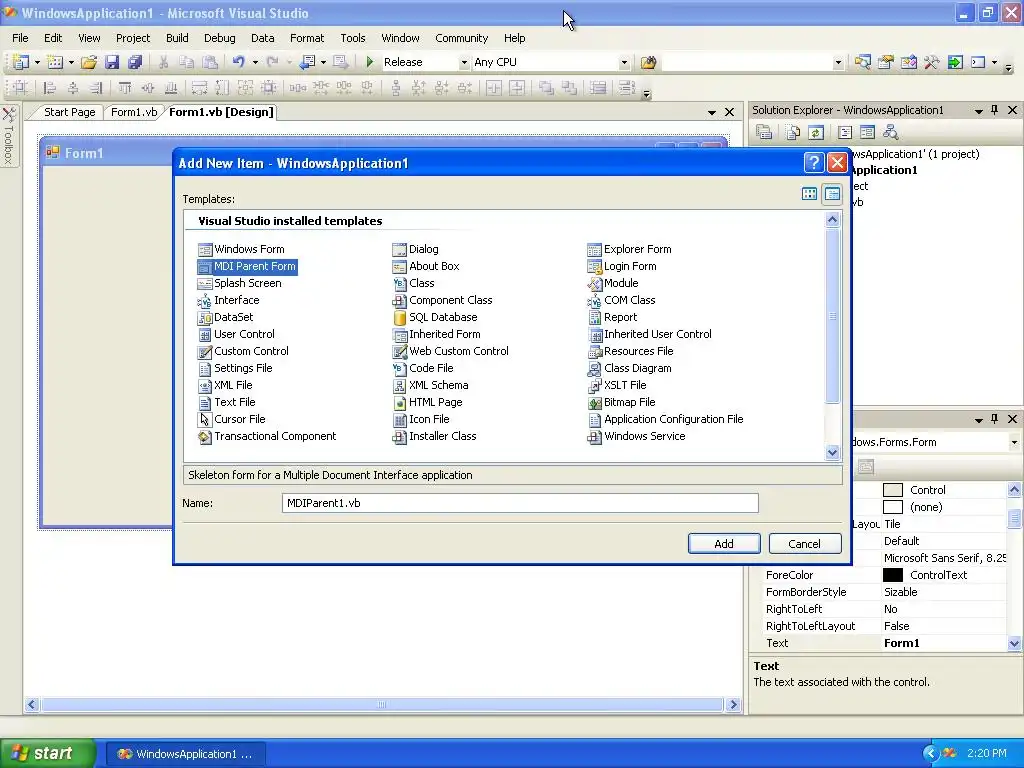Open the Build menu
This screenshot has height=768, width=1024.
pos(177,38)
